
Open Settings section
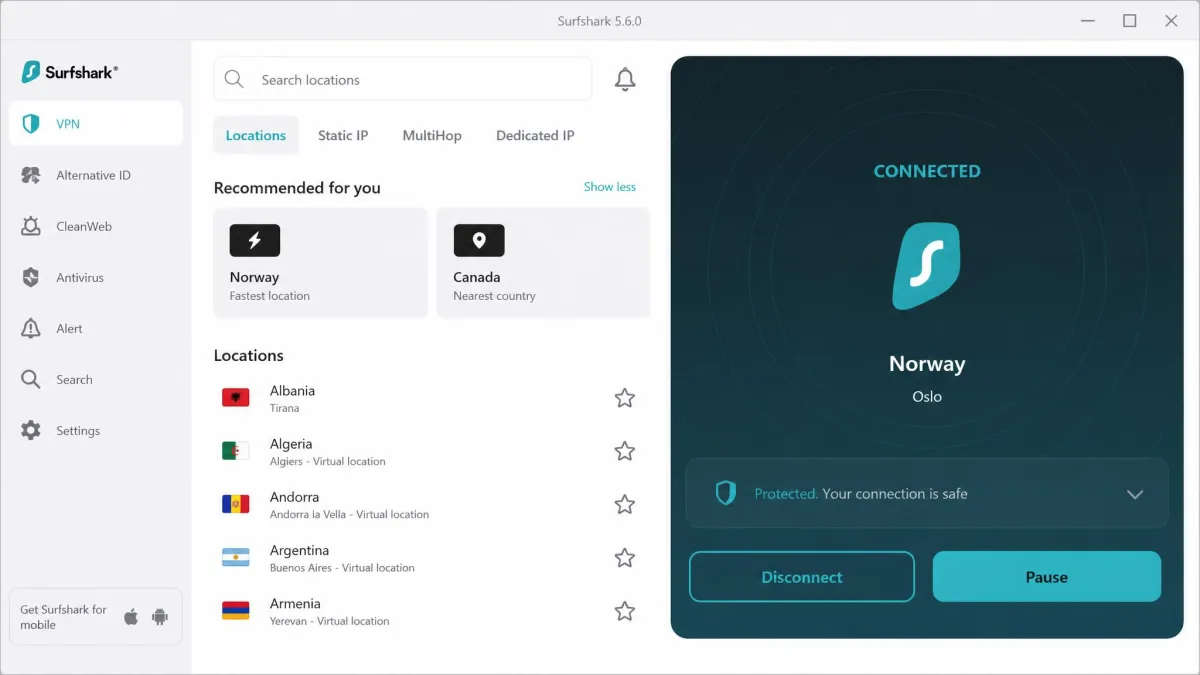(96, 430)
